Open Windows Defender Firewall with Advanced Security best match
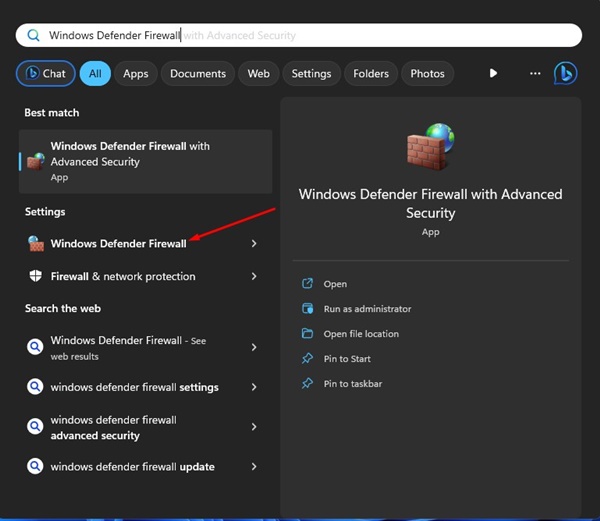Image resolution: width=600 pixels, height=521 pixels. [x=145, y=161]
